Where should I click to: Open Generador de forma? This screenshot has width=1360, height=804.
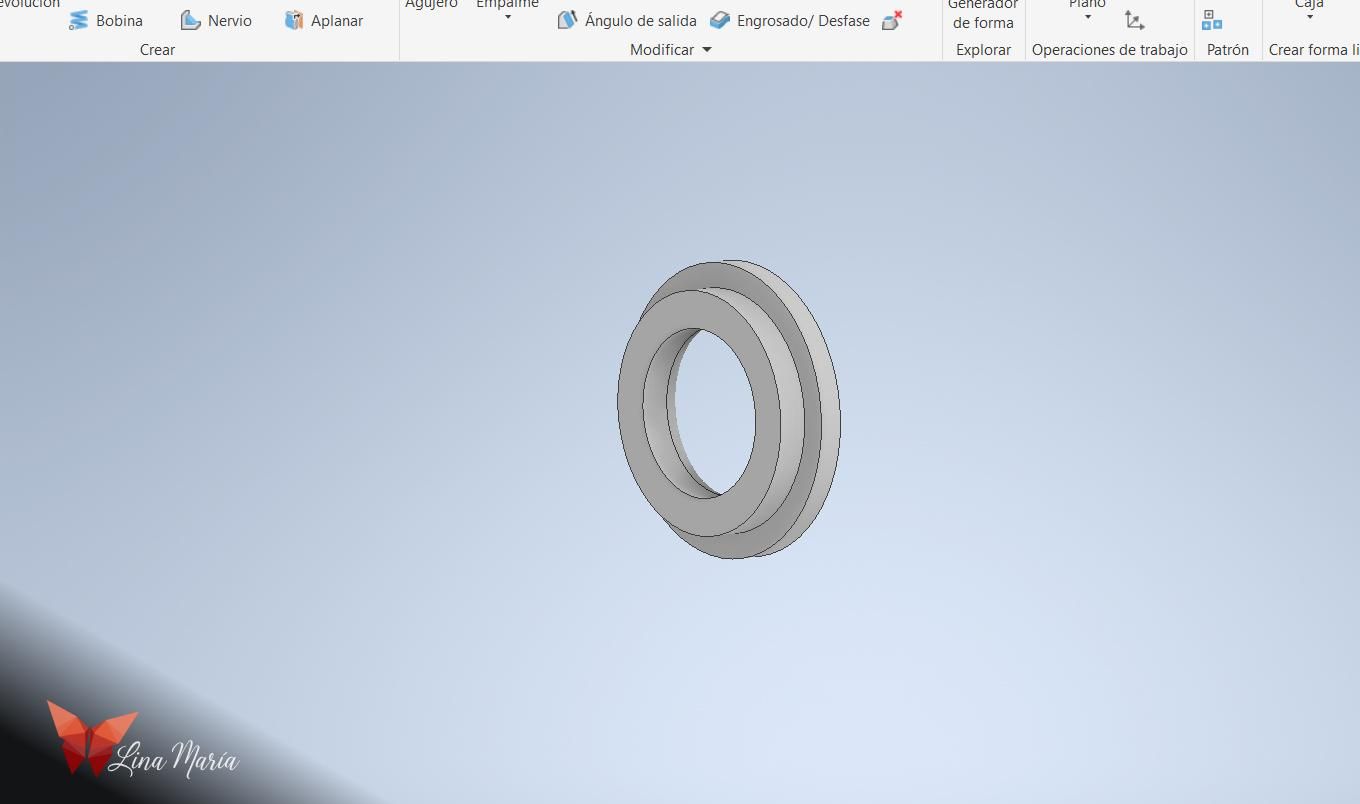pyautogui.click(x=983, y=14)
